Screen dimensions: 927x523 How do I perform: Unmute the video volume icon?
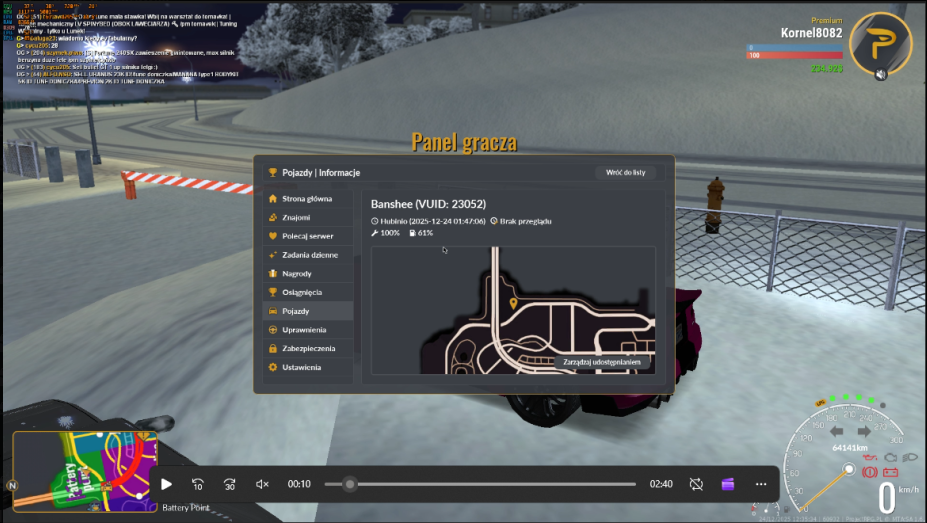(x=262, y=485)
